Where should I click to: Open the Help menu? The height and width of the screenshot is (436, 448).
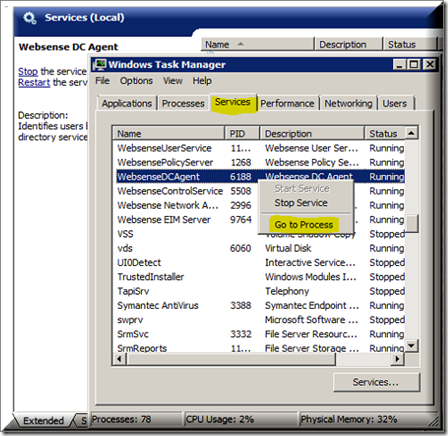click(x=202, y=81)
